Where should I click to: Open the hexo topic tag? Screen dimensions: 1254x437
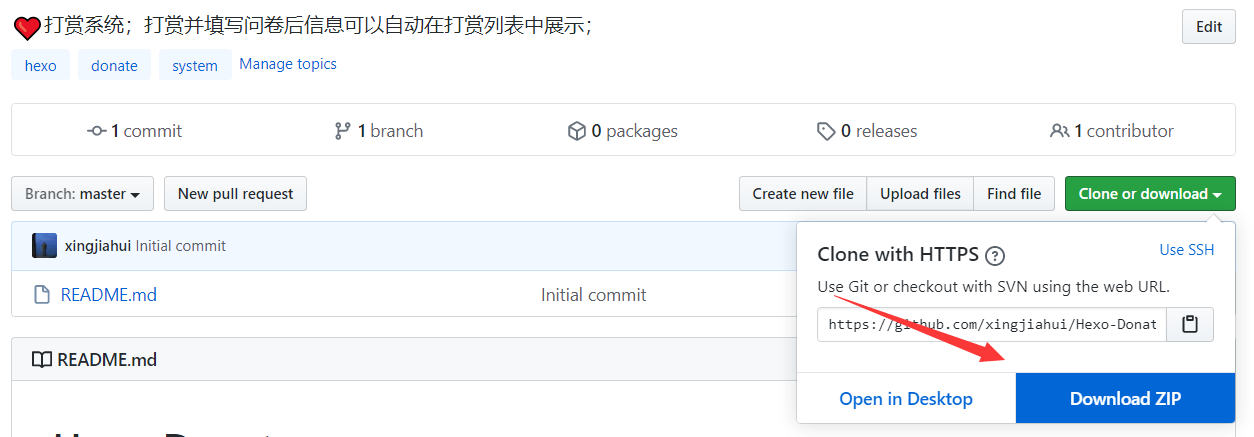point(41,65)
